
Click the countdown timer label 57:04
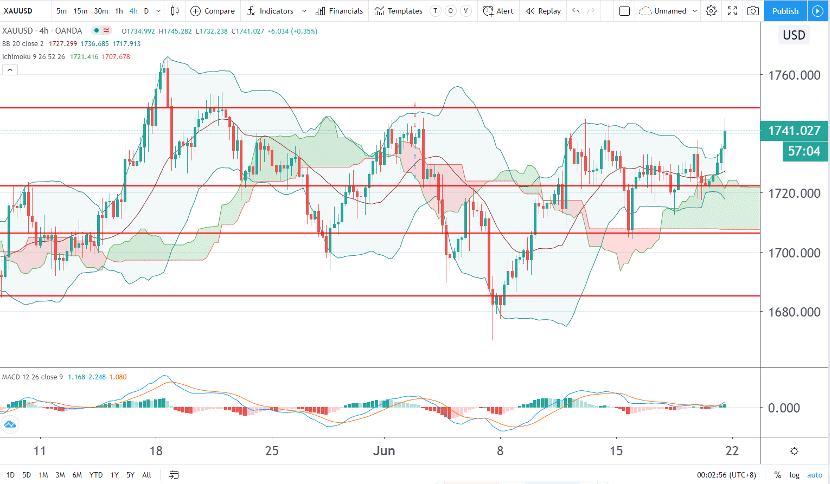click(804, 151)
